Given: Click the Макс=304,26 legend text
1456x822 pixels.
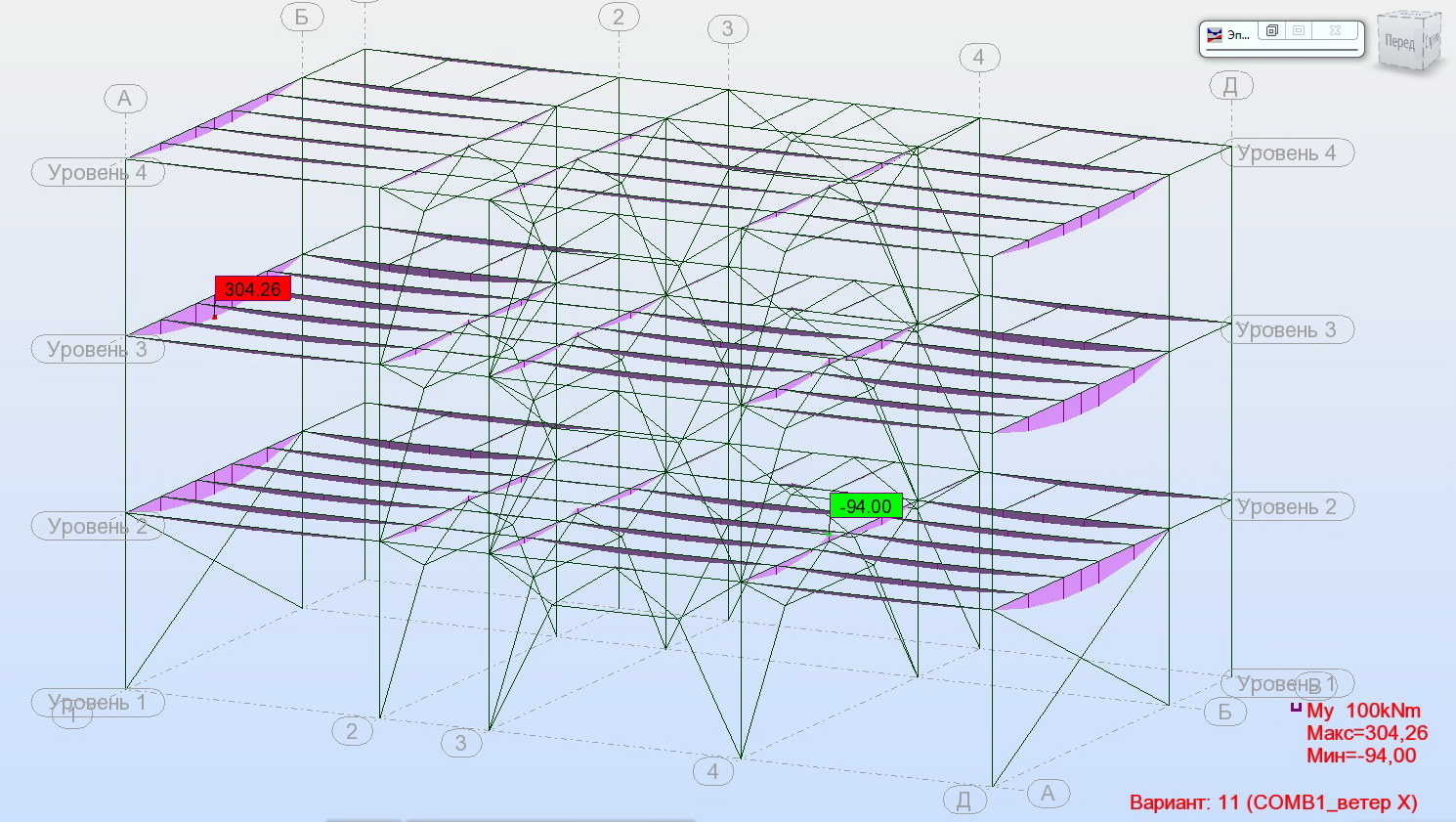Looking at the screenshot, I should pyautogui.click(x=1367, y=733).
